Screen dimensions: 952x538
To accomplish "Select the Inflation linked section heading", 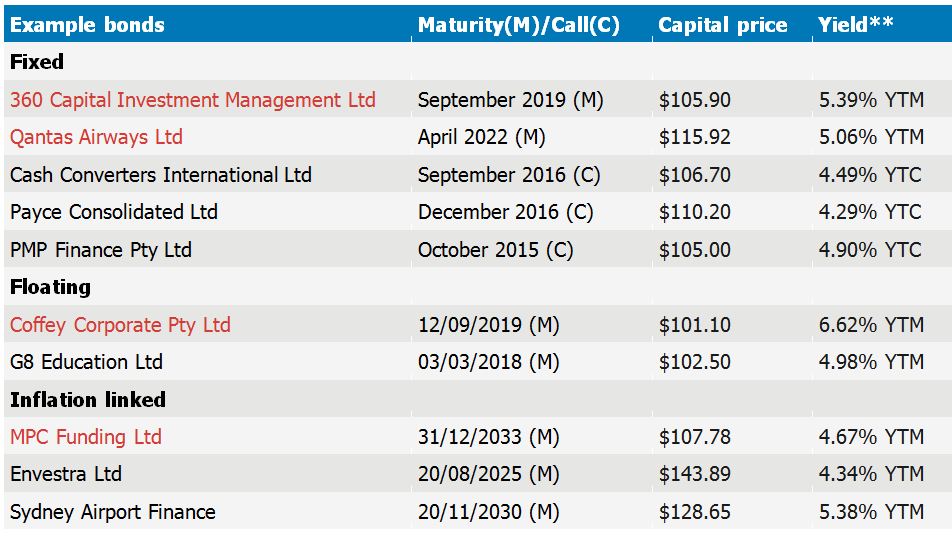I will coord(88,400).
